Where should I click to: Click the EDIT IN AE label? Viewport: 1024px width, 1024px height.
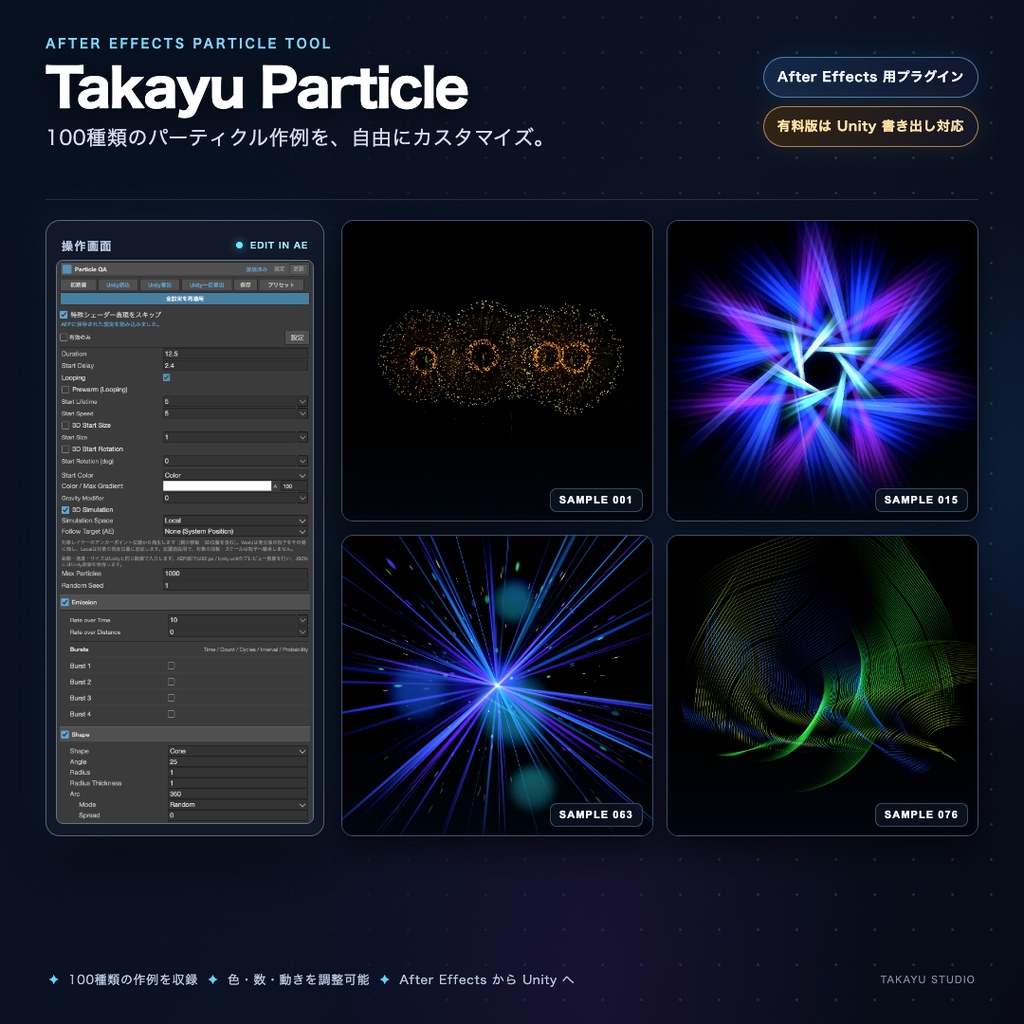tap(279, 246)
